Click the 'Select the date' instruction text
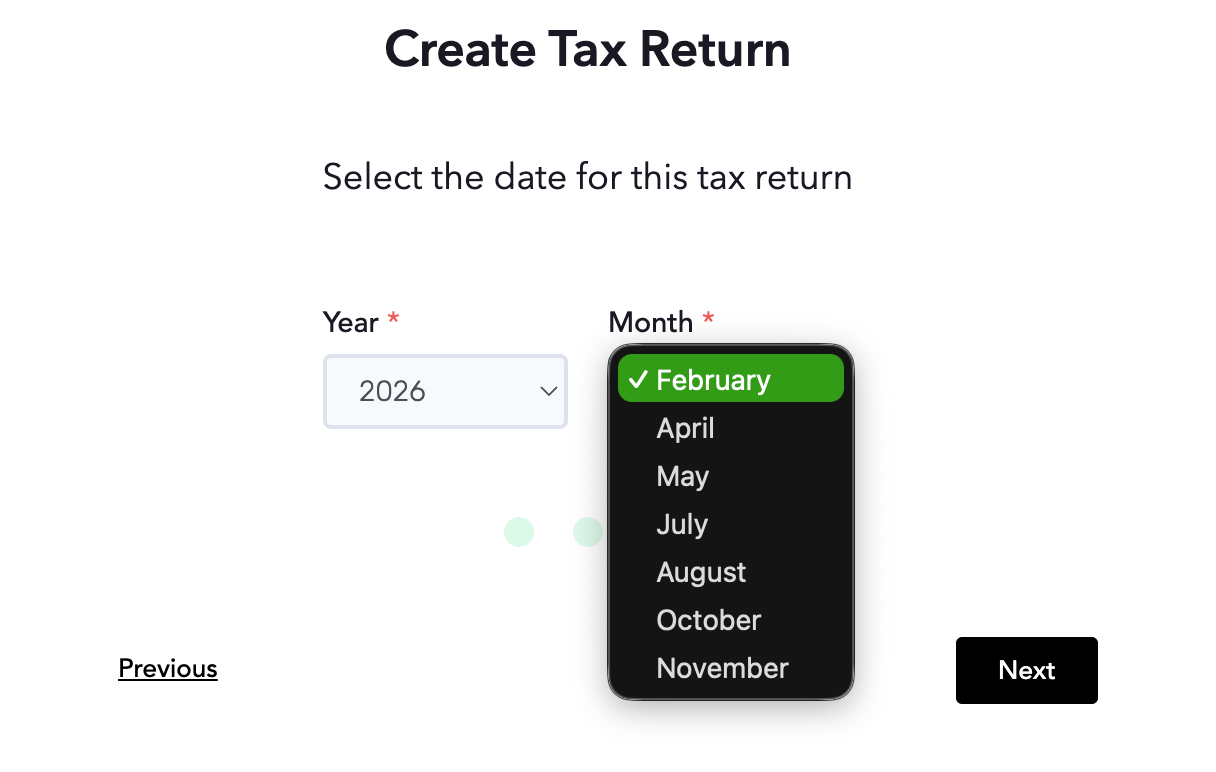1216x772 pixels. (588, 178)
